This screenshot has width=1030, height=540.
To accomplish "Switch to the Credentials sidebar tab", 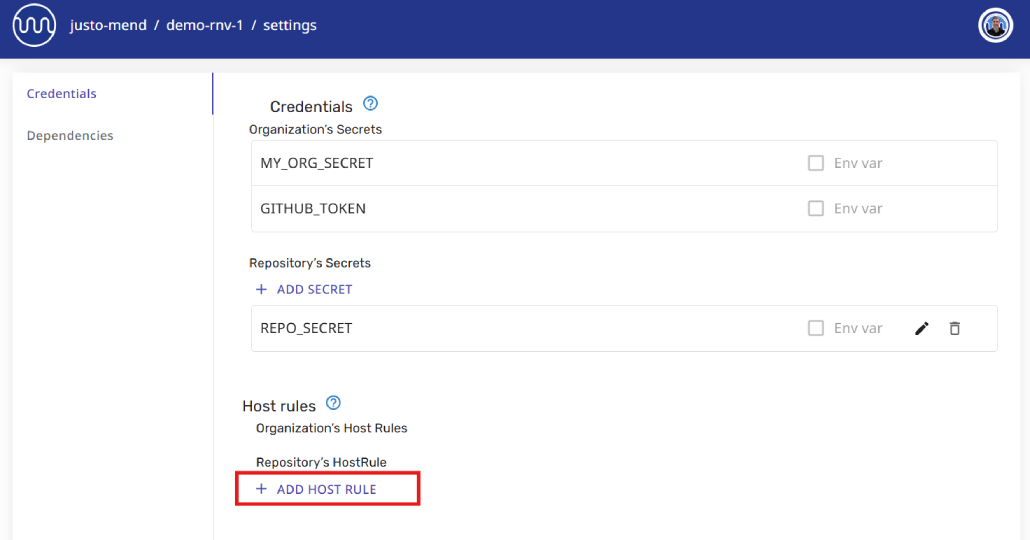I will (x=62, y=93).
